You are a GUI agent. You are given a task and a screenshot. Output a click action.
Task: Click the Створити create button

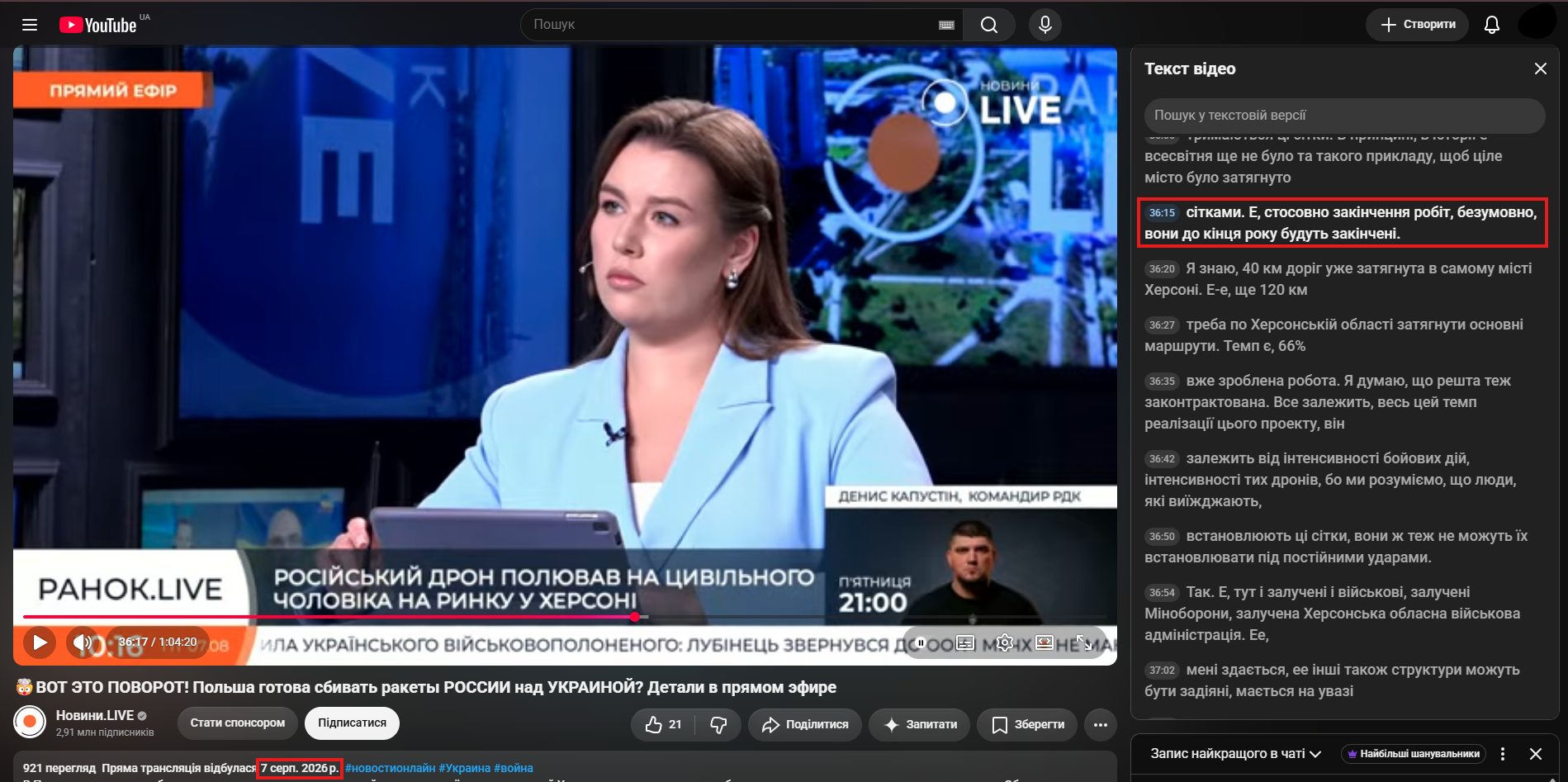[1417, 25]
